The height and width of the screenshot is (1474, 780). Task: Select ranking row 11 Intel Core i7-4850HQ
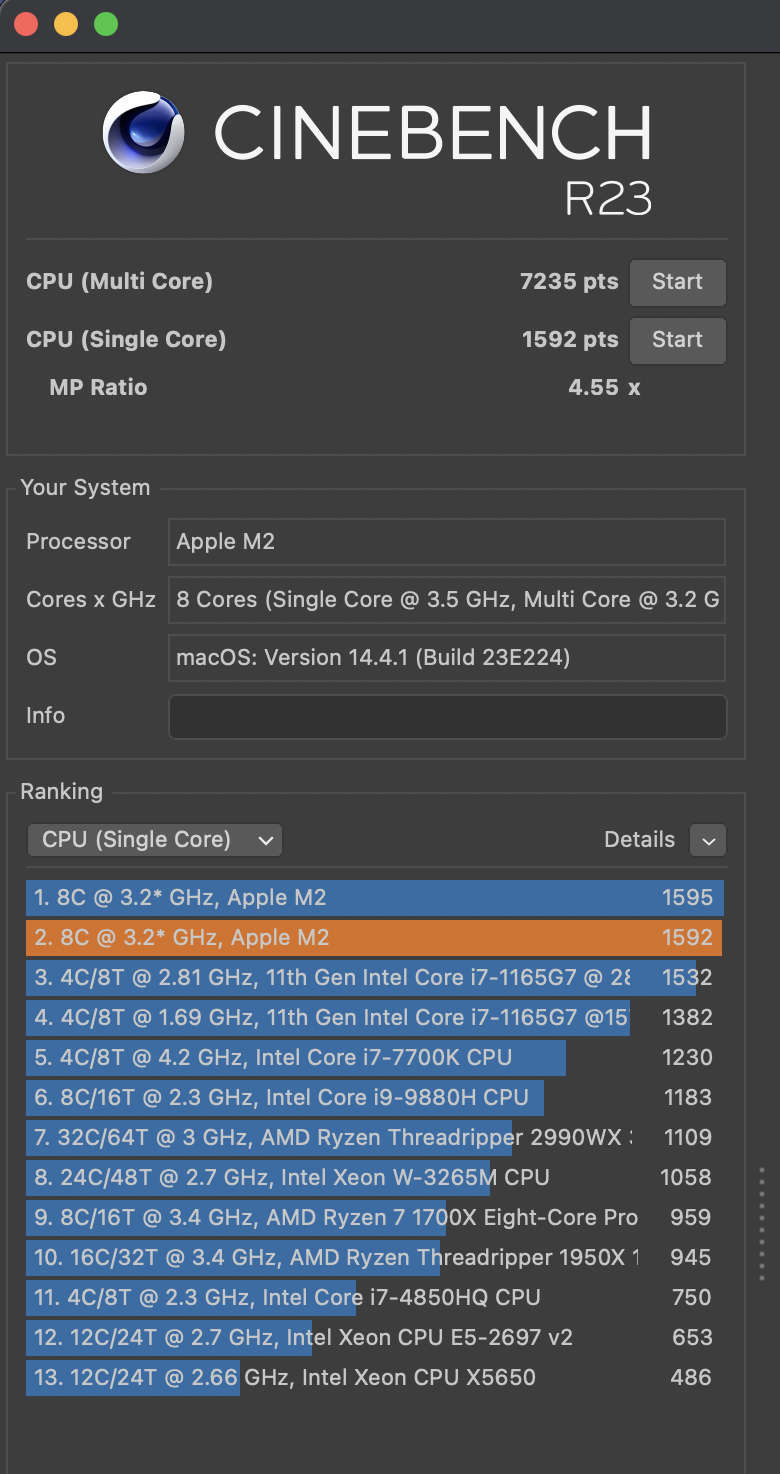coord(375,1298)
